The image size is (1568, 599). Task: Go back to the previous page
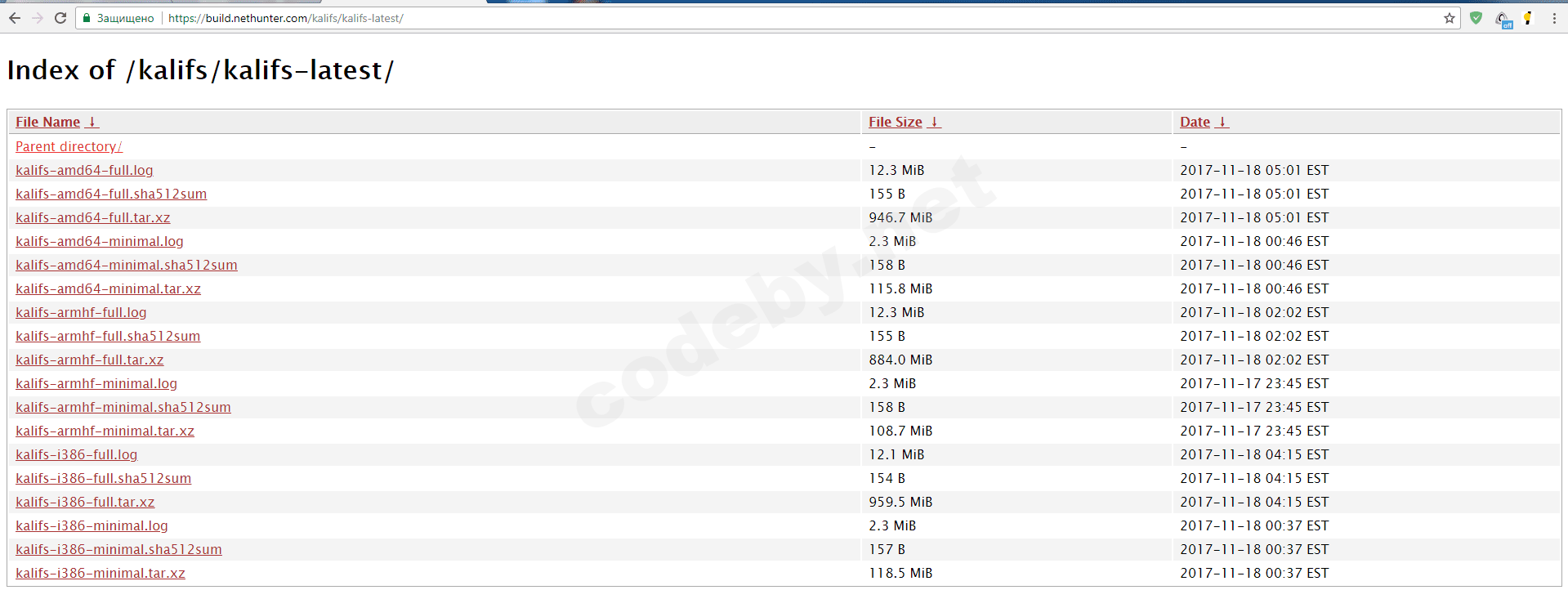[15, 18]
